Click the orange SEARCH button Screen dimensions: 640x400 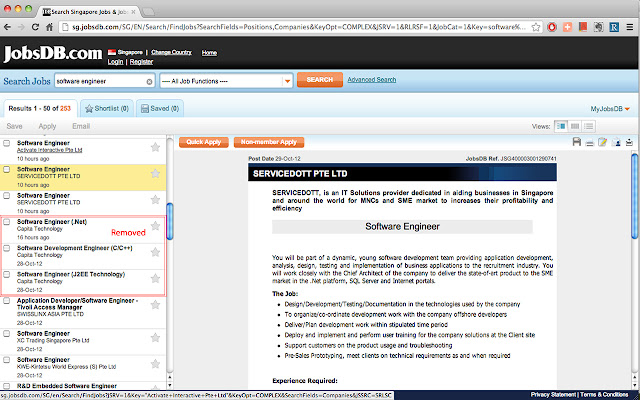pos(320,80)
